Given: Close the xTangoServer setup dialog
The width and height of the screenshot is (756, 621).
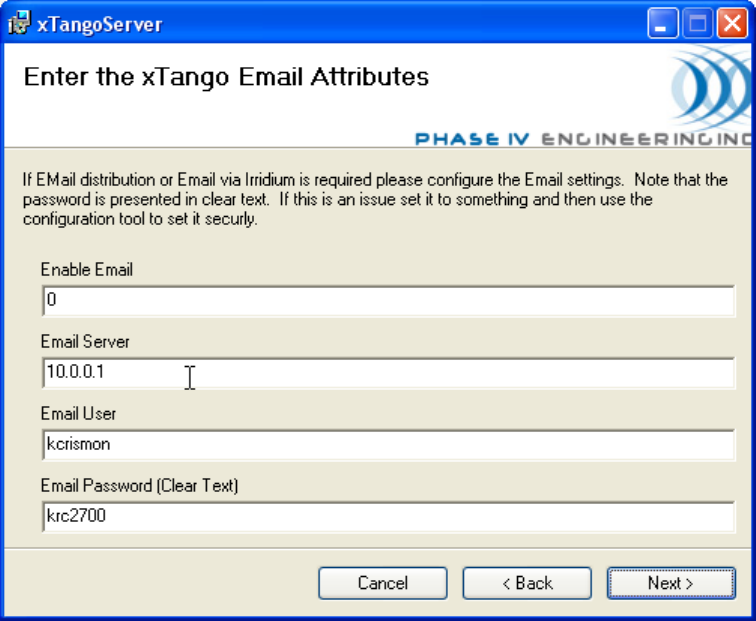Looking at the screenshot, I should [732, 24].
